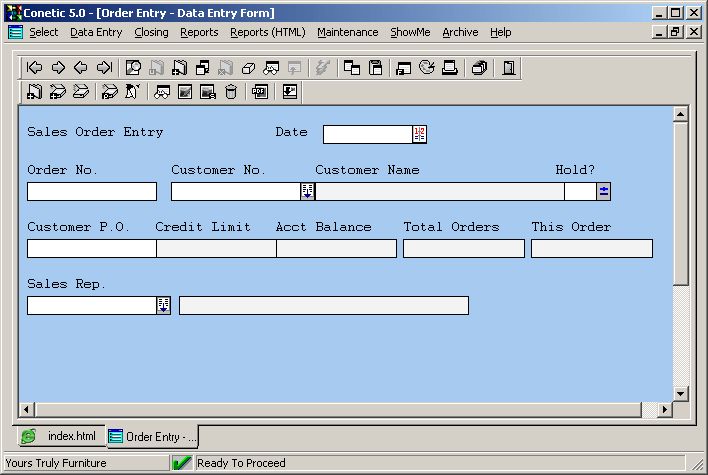Viewport: 708px width, 475px height.
Task: Click the PDF export icon
Action: pos(260,92)
